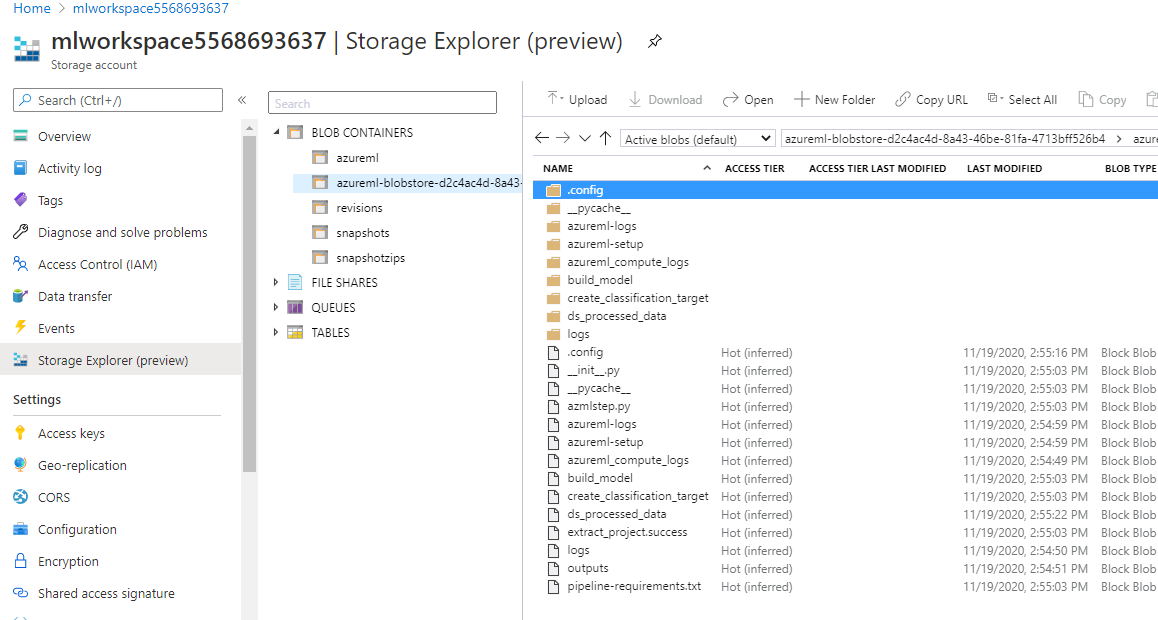Click the Access keys key icon
This screenshot has width=1158, height=620.
click(21, 433)
